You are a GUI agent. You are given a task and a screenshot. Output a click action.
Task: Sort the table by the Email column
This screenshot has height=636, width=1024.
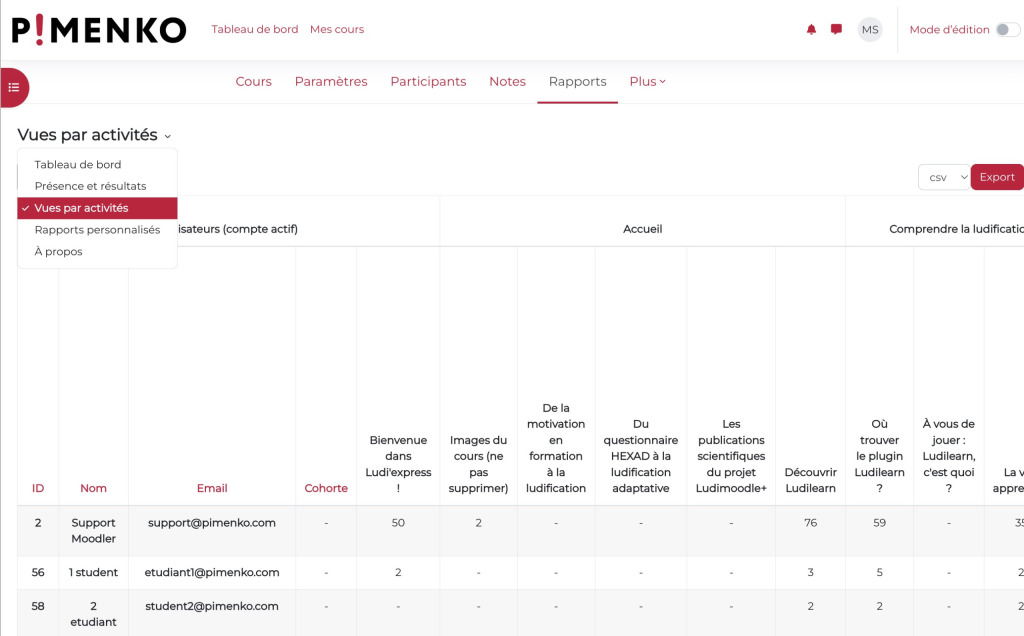pyautogui.click(x=212, y=488)
